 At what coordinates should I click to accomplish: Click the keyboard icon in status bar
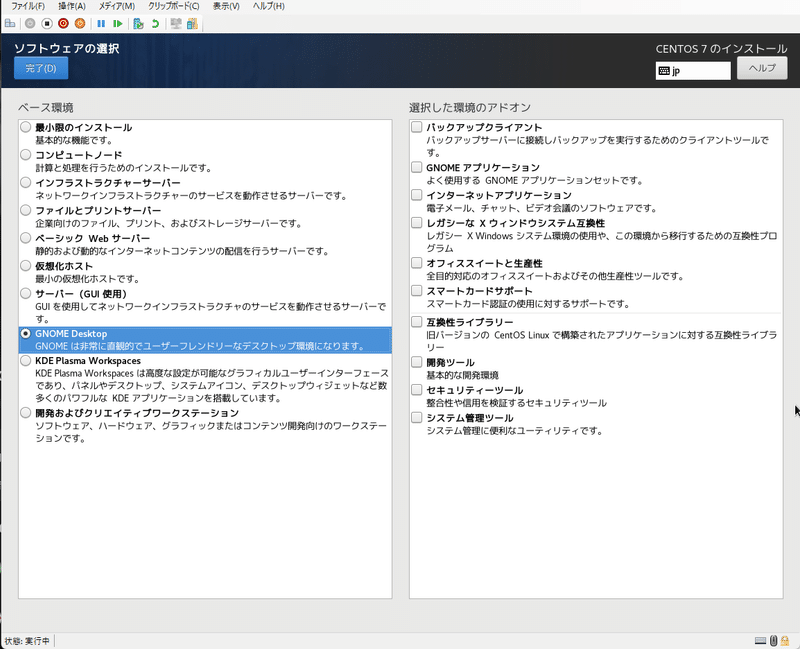(761, 639)
